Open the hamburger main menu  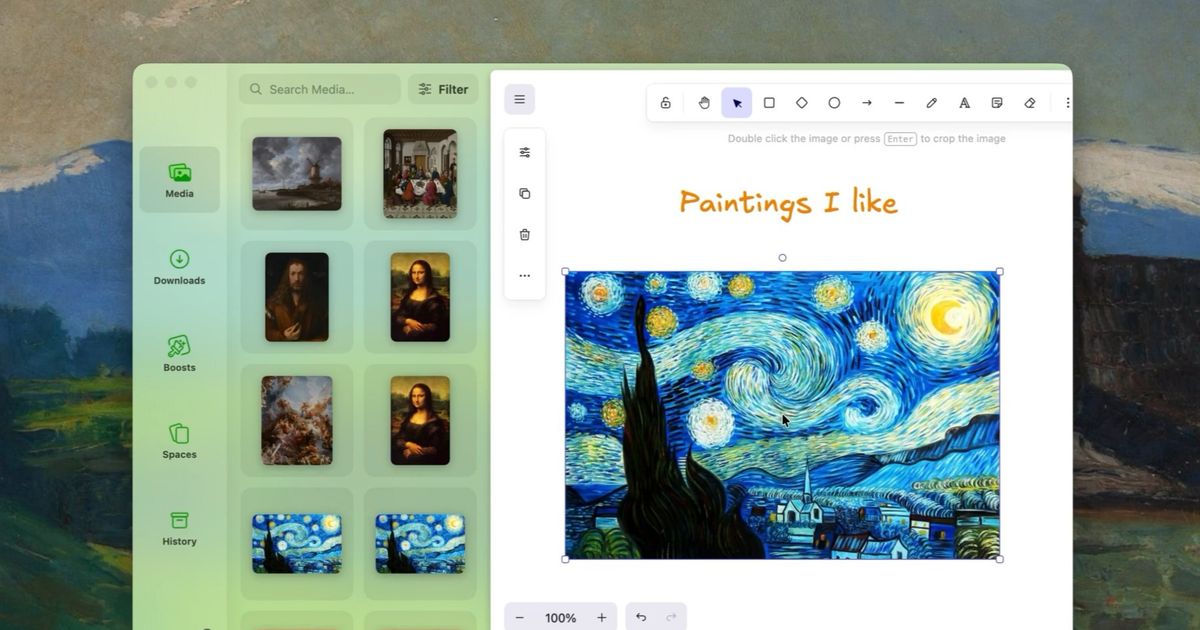click(519, 100)
